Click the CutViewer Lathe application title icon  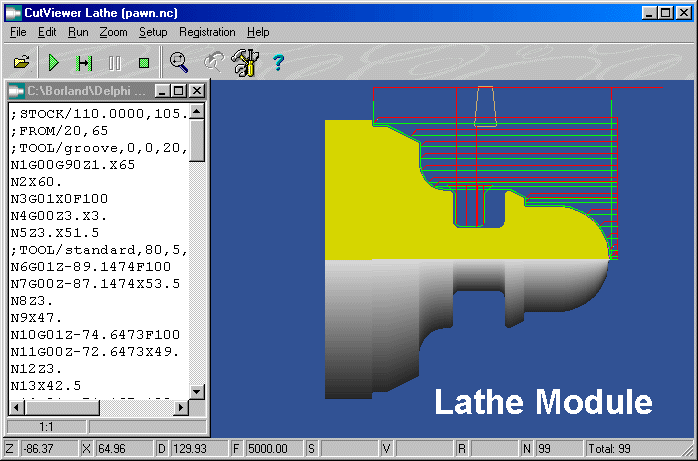pos(13,12)
